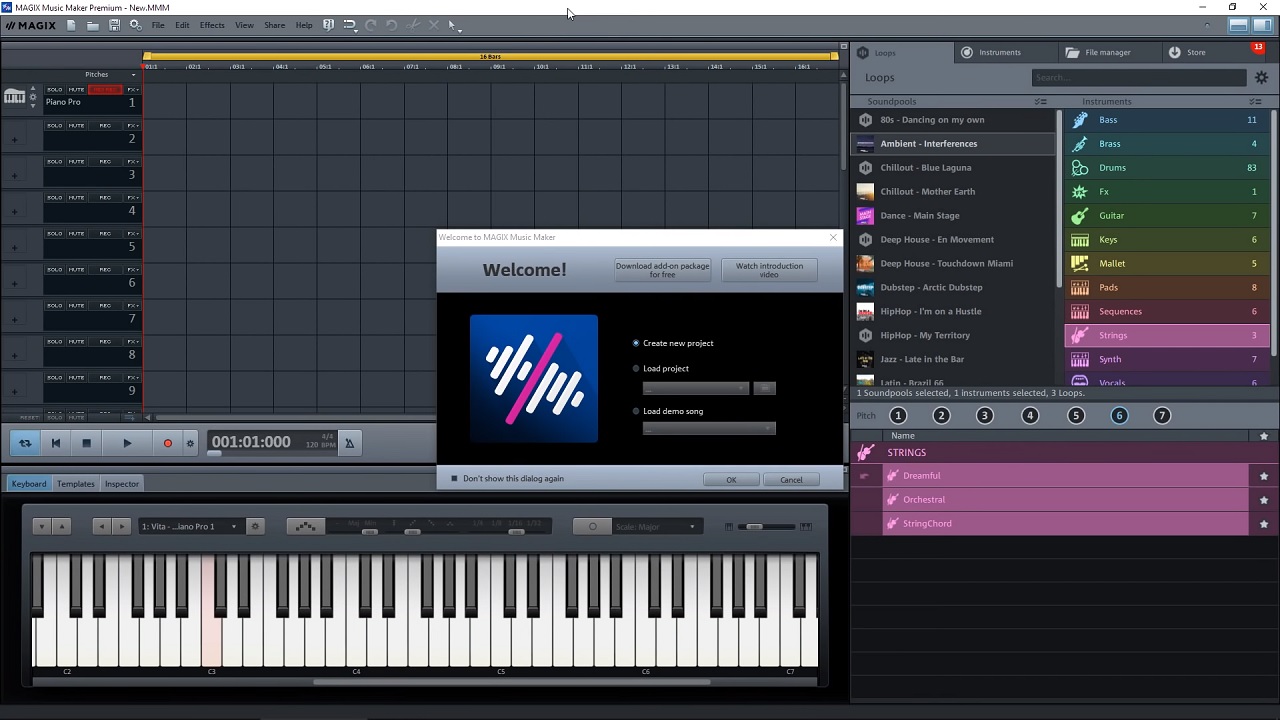Click the metronome icon beside tempo
1280x720 pixels.
(x=349, y=443)
